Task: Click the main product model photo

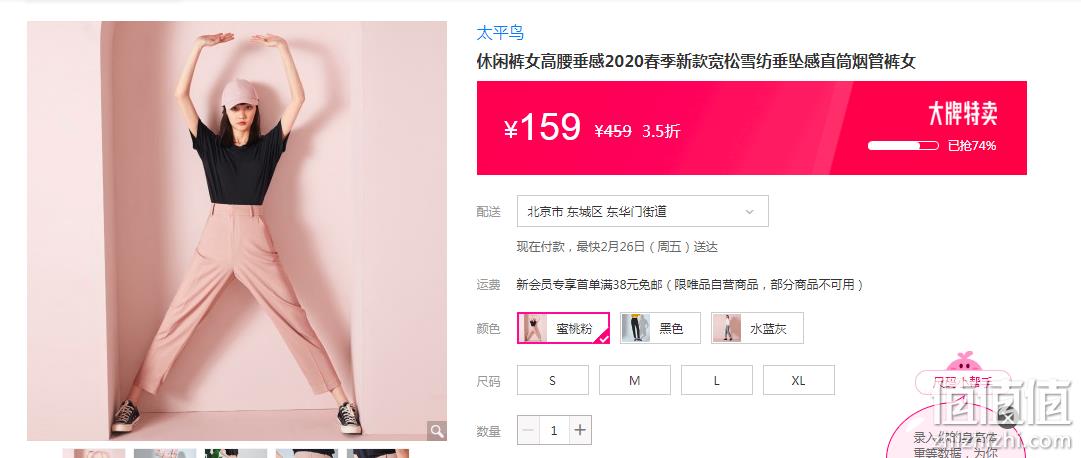Action: tap(237, 231)
